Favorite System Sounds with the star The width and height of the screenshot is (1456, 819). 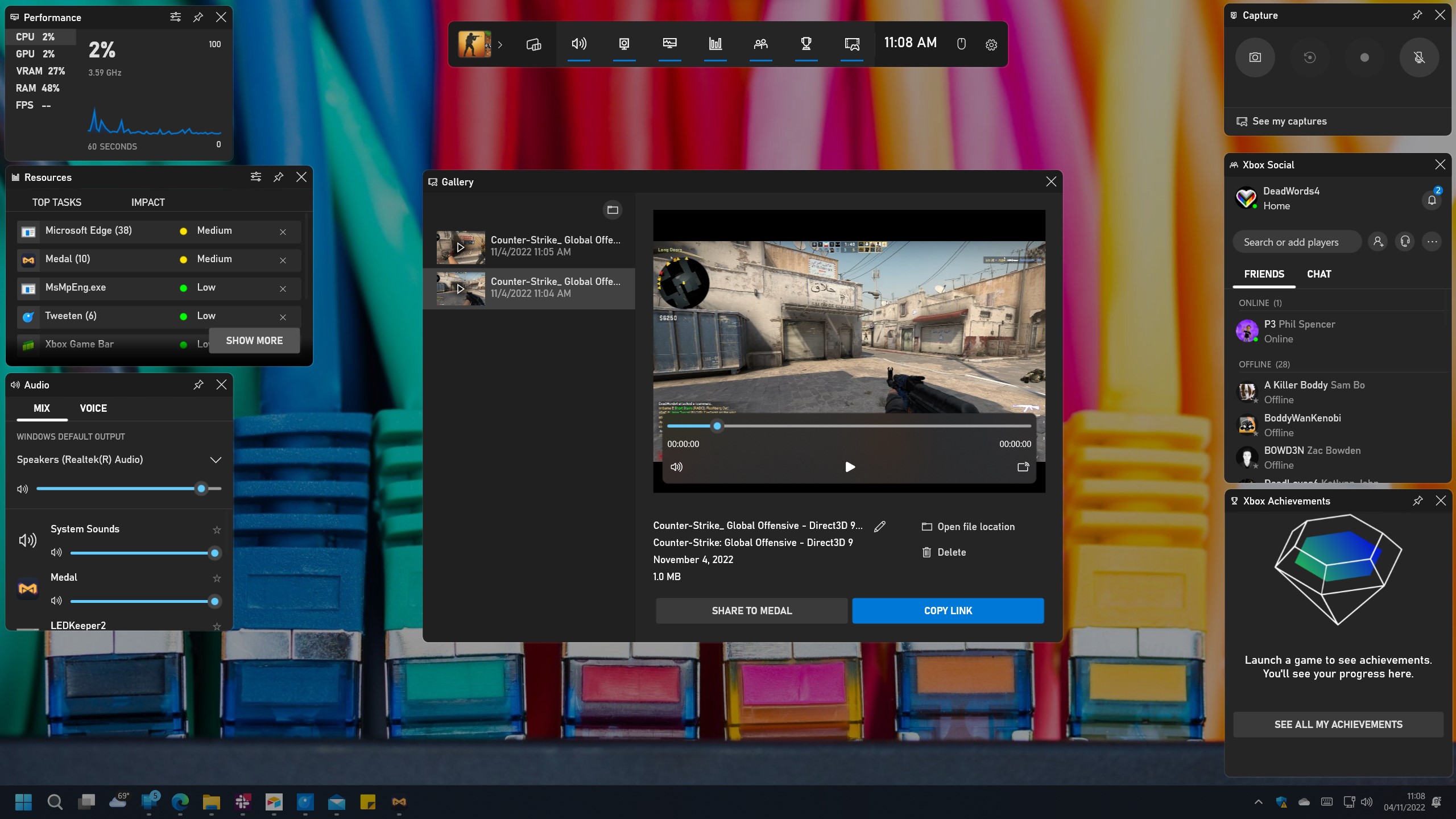(217, 530)
